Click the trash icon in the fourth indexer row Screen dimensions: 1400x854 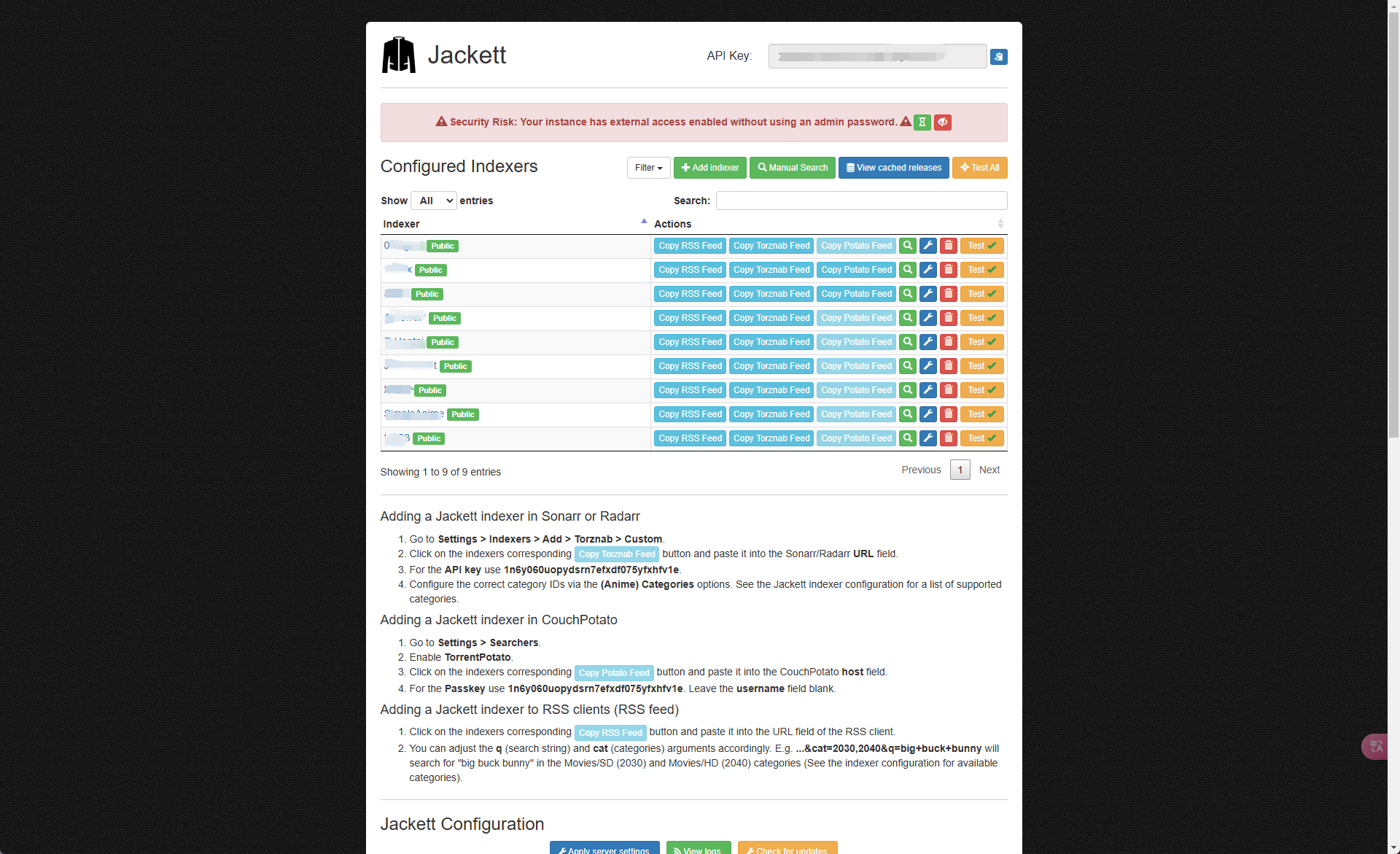pos(948,318)
